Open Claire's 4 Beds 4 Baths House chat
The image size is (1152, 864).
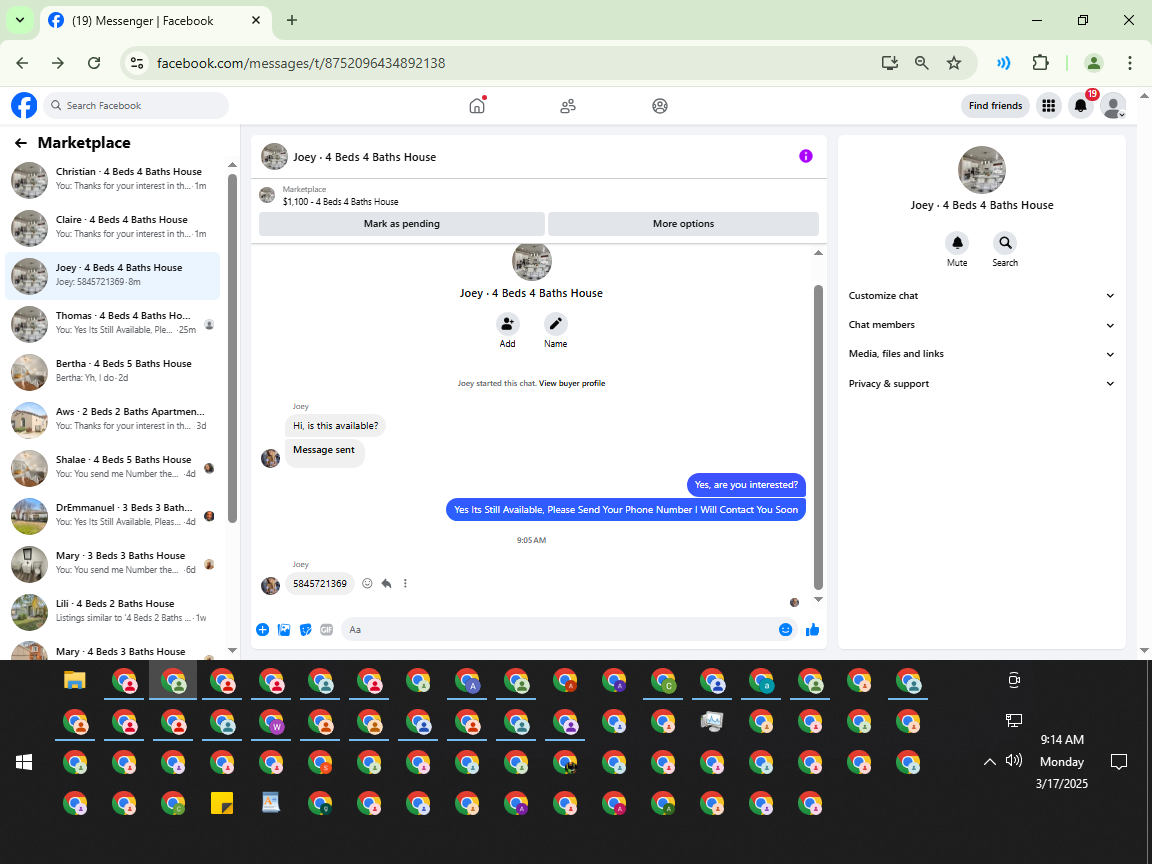[x=112, y=228]
